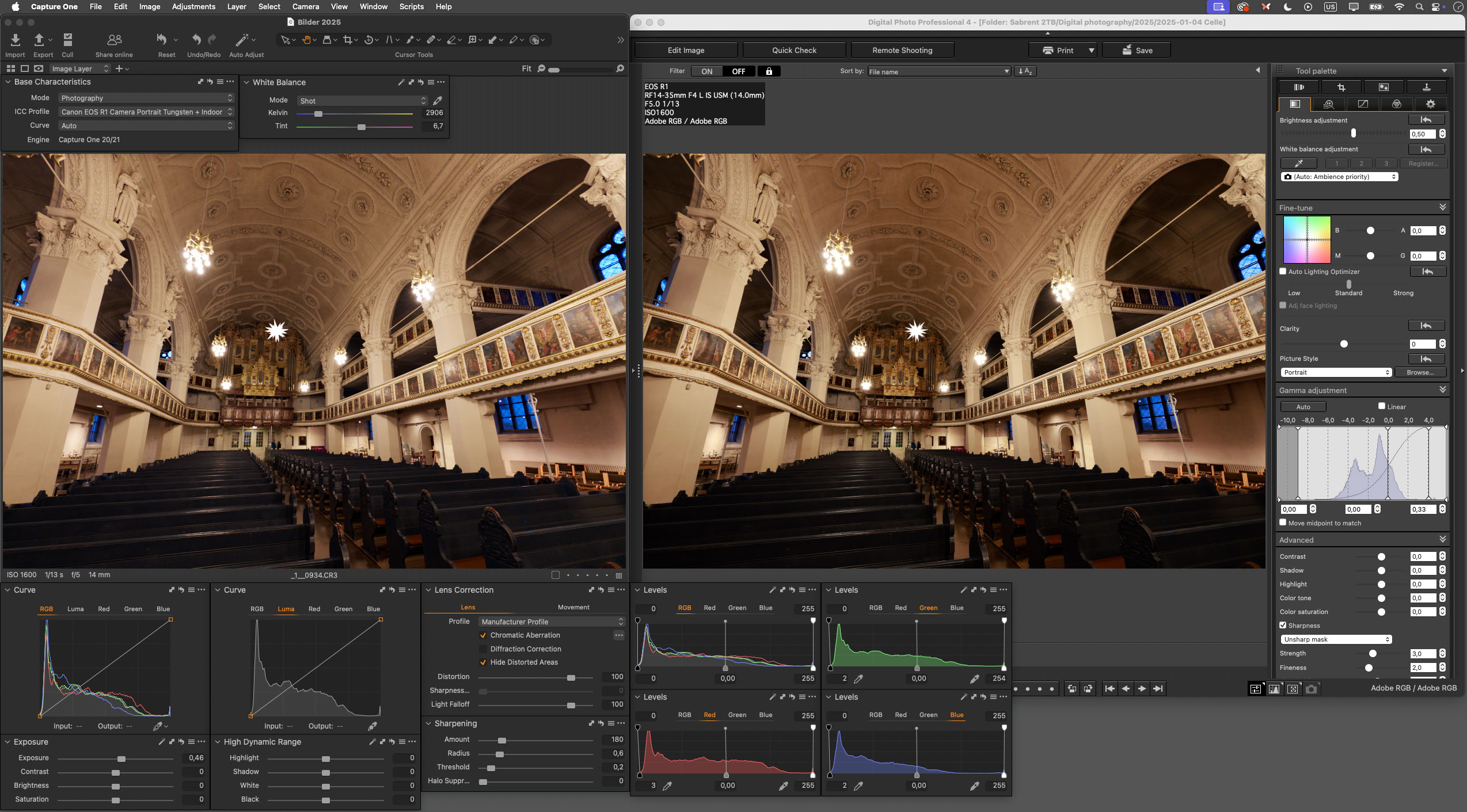Click the Quick Check button
1467x812 pixels.
[794, 50]
